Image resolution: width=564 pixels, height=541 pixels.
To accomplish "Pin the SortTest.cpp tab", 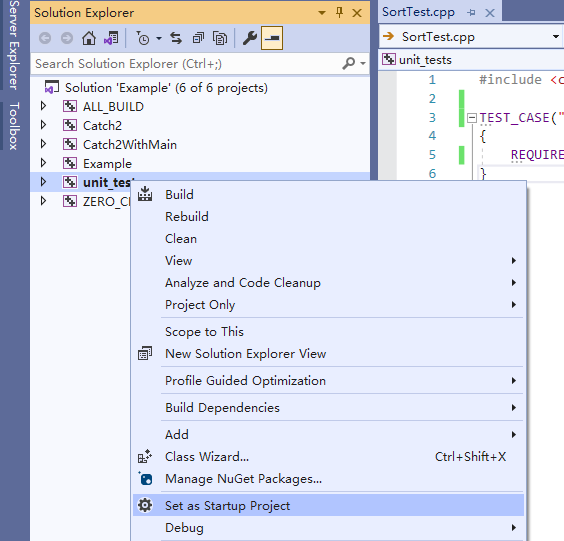I will (471, 13).
